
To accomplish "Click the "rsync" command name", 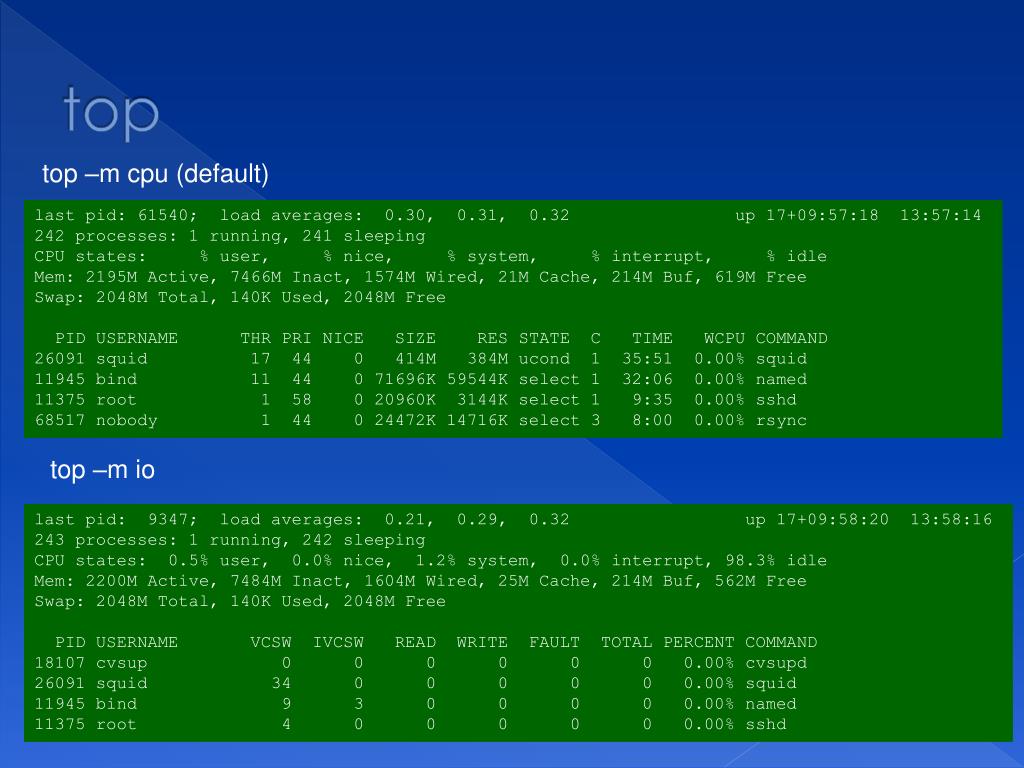I will [x=781, y=421].
